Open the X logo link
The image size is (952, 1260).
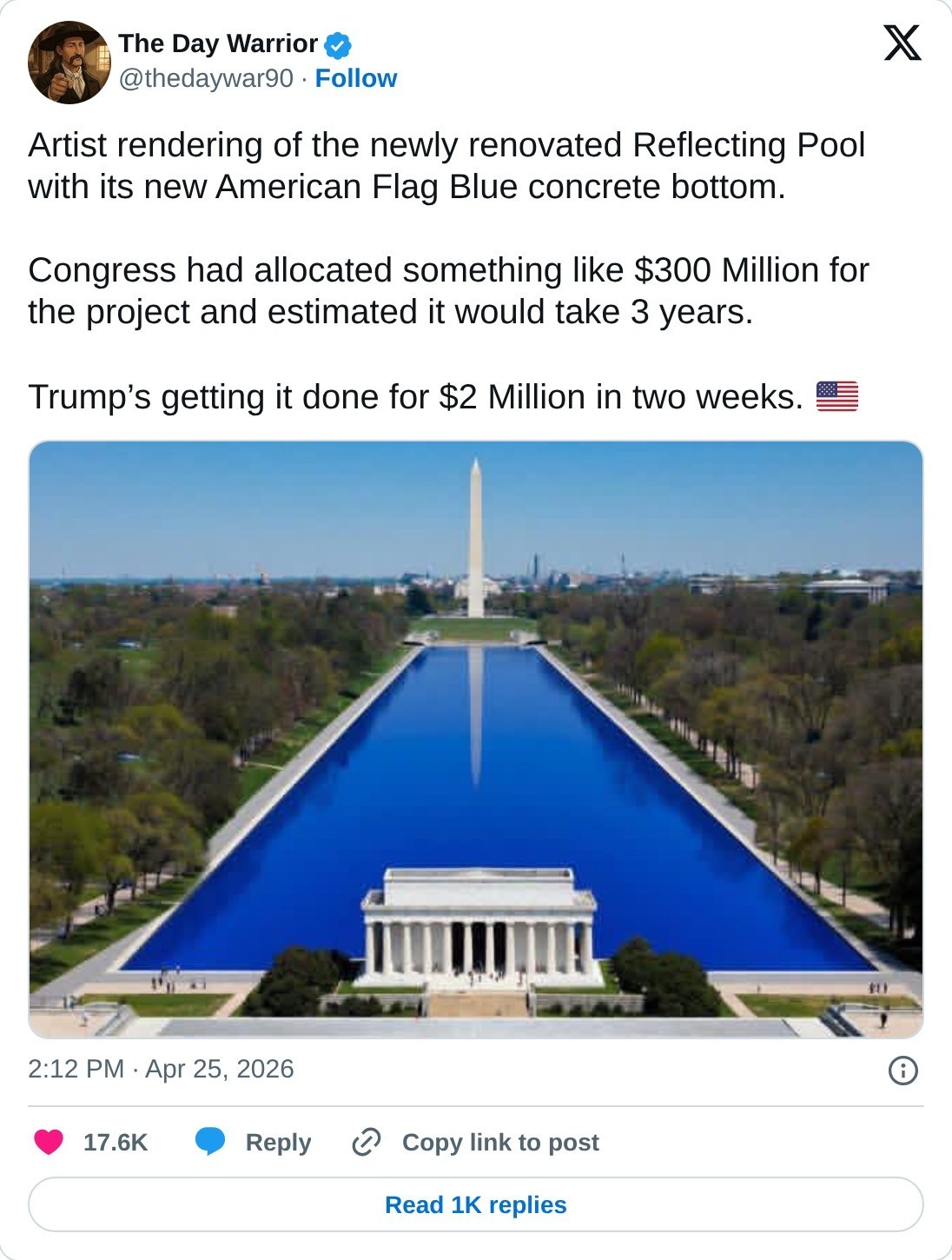click(902, 43)
